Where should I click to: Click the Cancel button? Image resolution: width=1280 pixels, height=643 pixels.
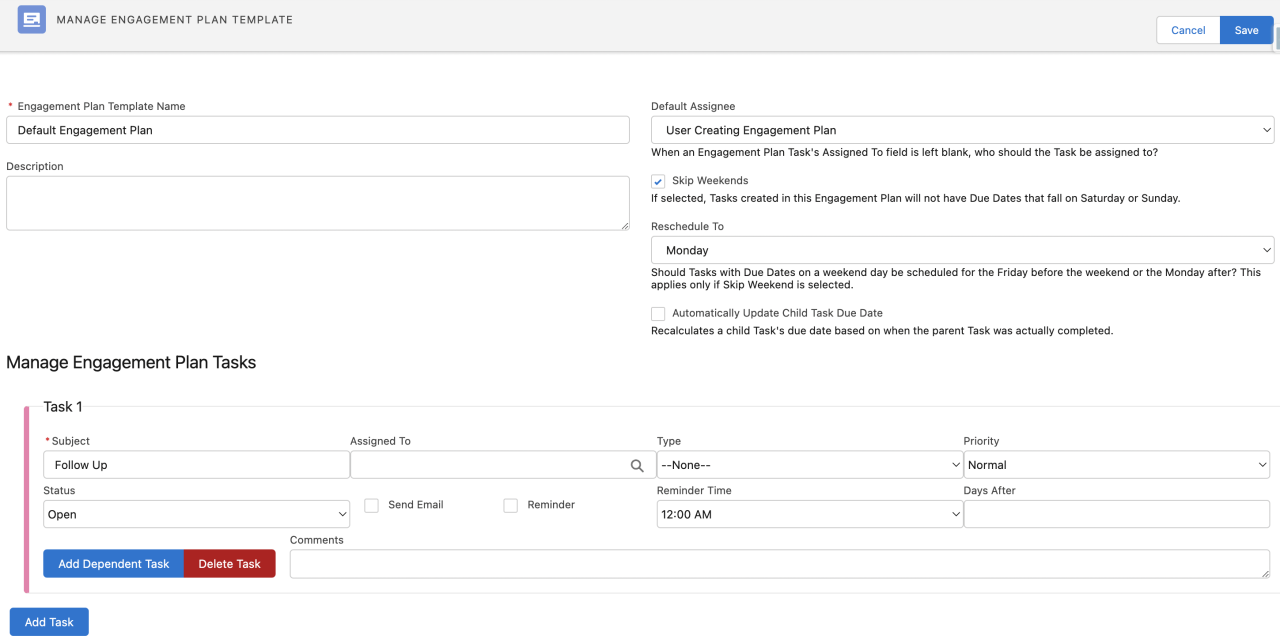(x=1188, y=30)
